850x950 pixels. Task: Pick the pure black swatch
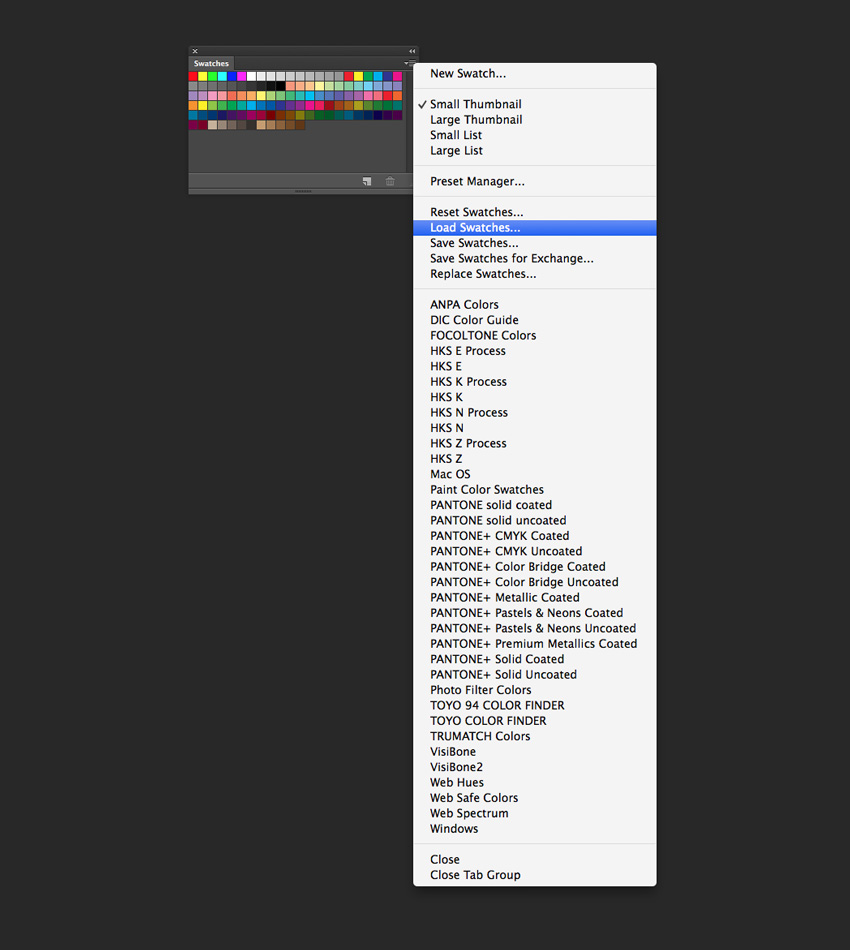[281, 86]
